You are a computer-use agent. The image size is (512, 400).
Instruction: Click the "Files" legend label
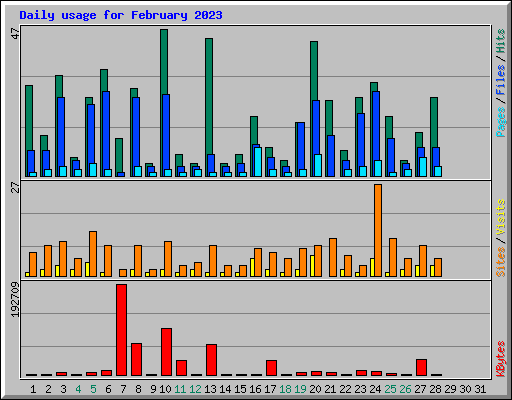click(x=500, y=80)
